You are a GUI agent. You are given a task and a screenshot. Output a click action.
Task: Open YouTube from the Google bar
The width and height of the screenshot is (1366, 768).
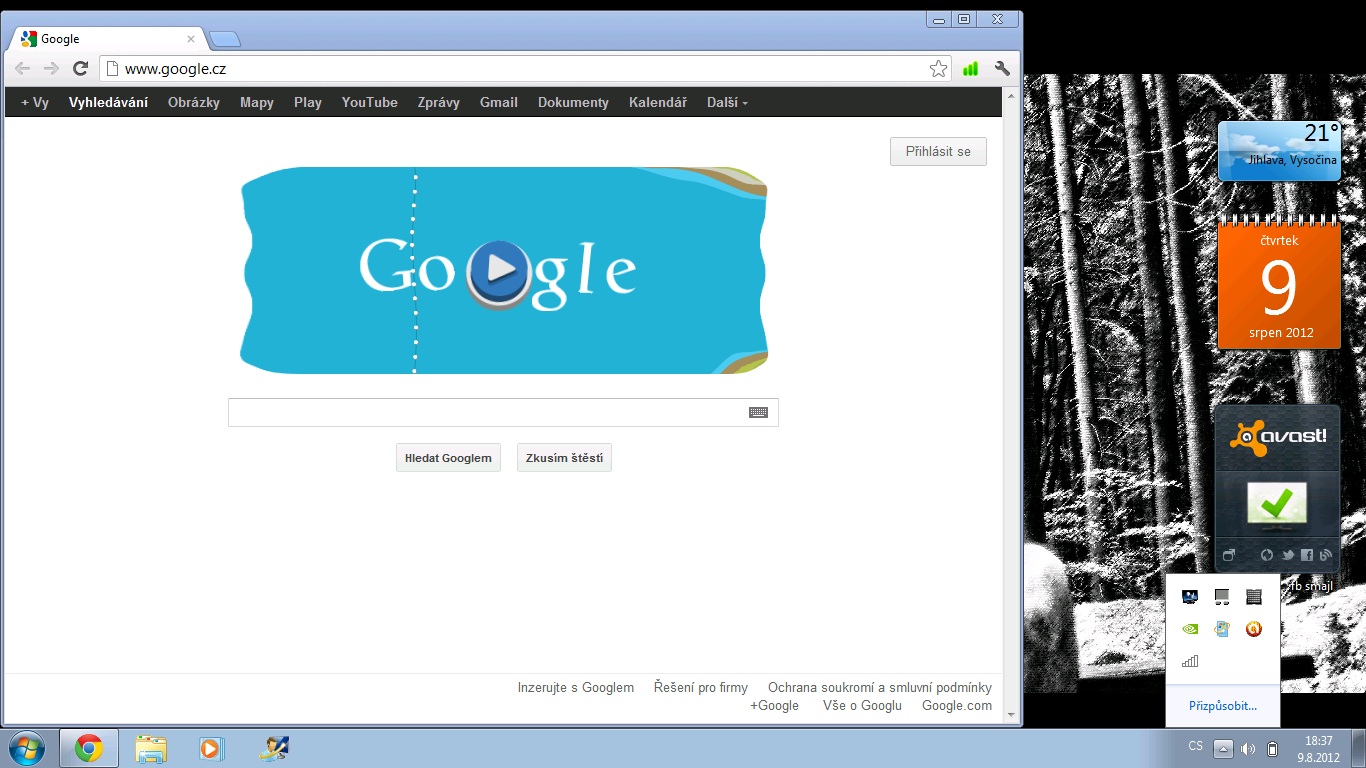pyautogui.click(x=370, y=102)
